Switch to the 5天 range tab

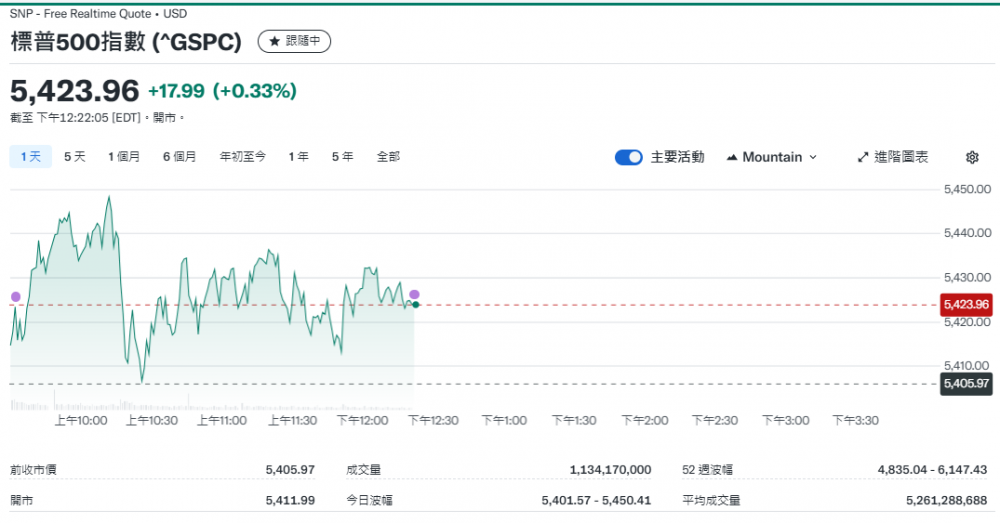pos(75,157)
